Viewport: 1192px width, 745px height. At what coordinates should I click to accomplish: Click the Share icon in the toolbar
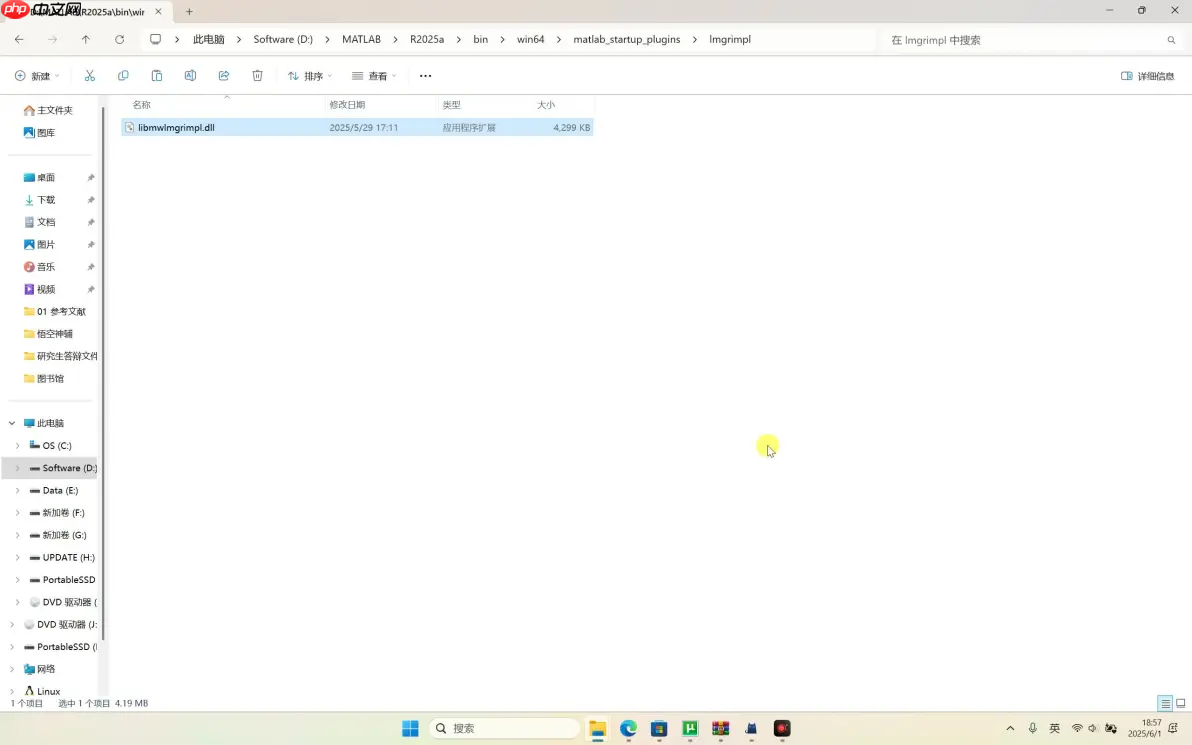[x=223, y=75]
